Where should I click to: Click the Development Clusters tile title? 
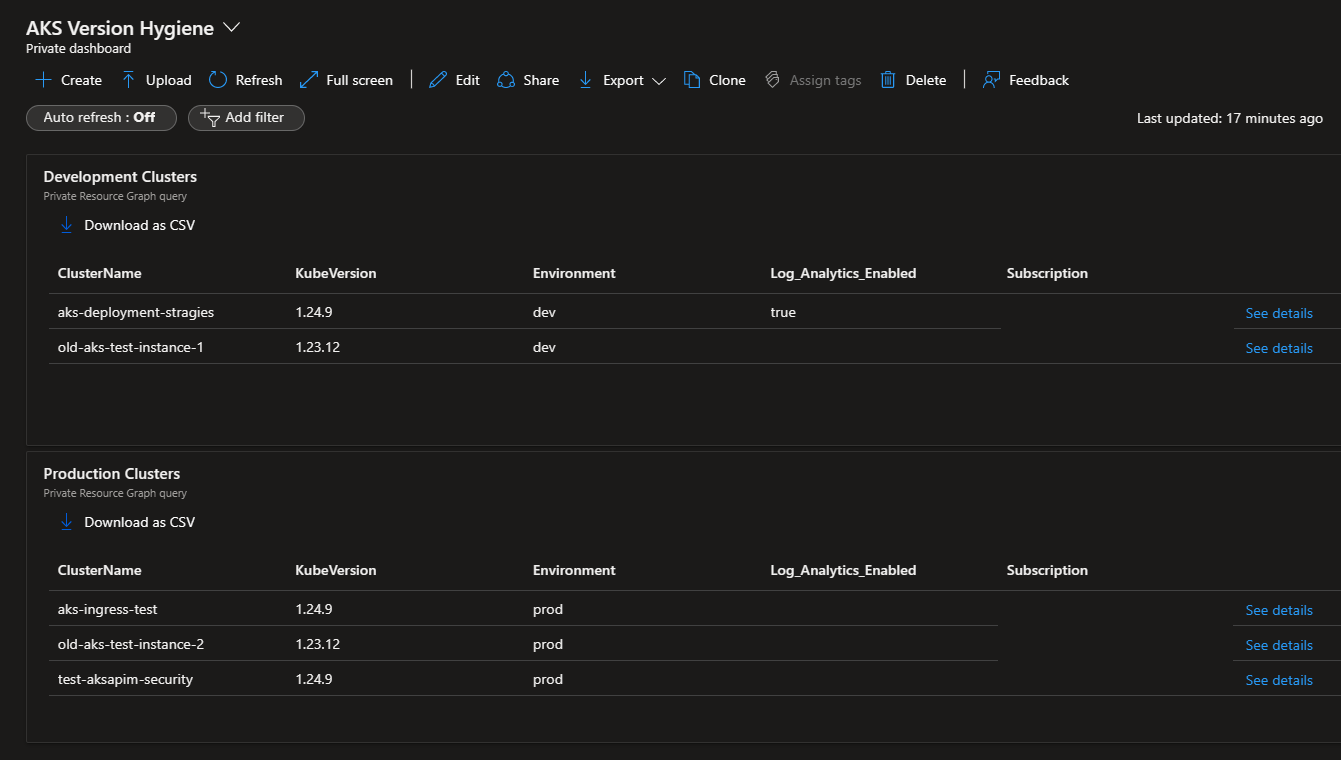(x=120, y=177)
